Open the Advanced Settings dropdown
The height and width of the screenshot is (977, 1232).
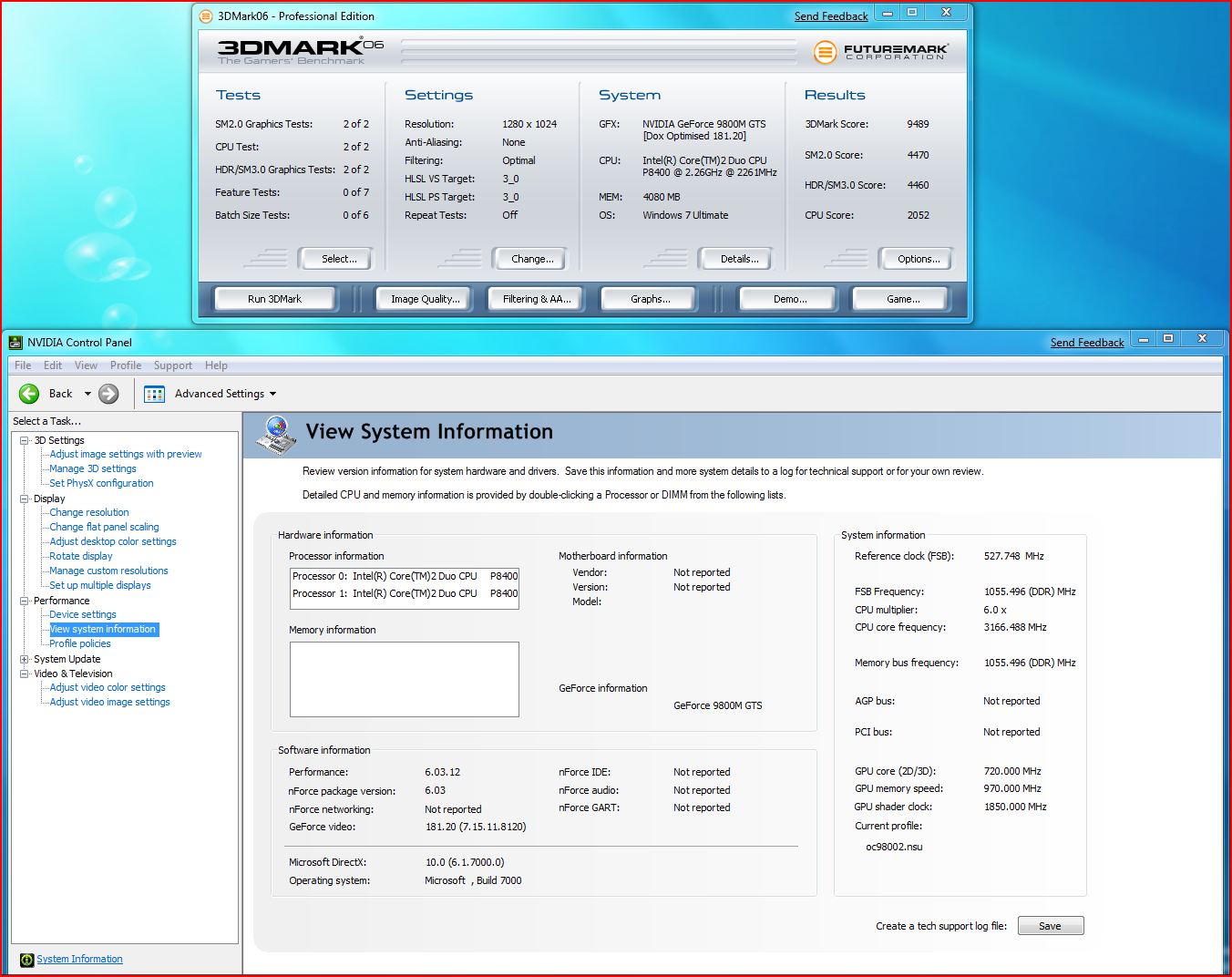[272, 394]
